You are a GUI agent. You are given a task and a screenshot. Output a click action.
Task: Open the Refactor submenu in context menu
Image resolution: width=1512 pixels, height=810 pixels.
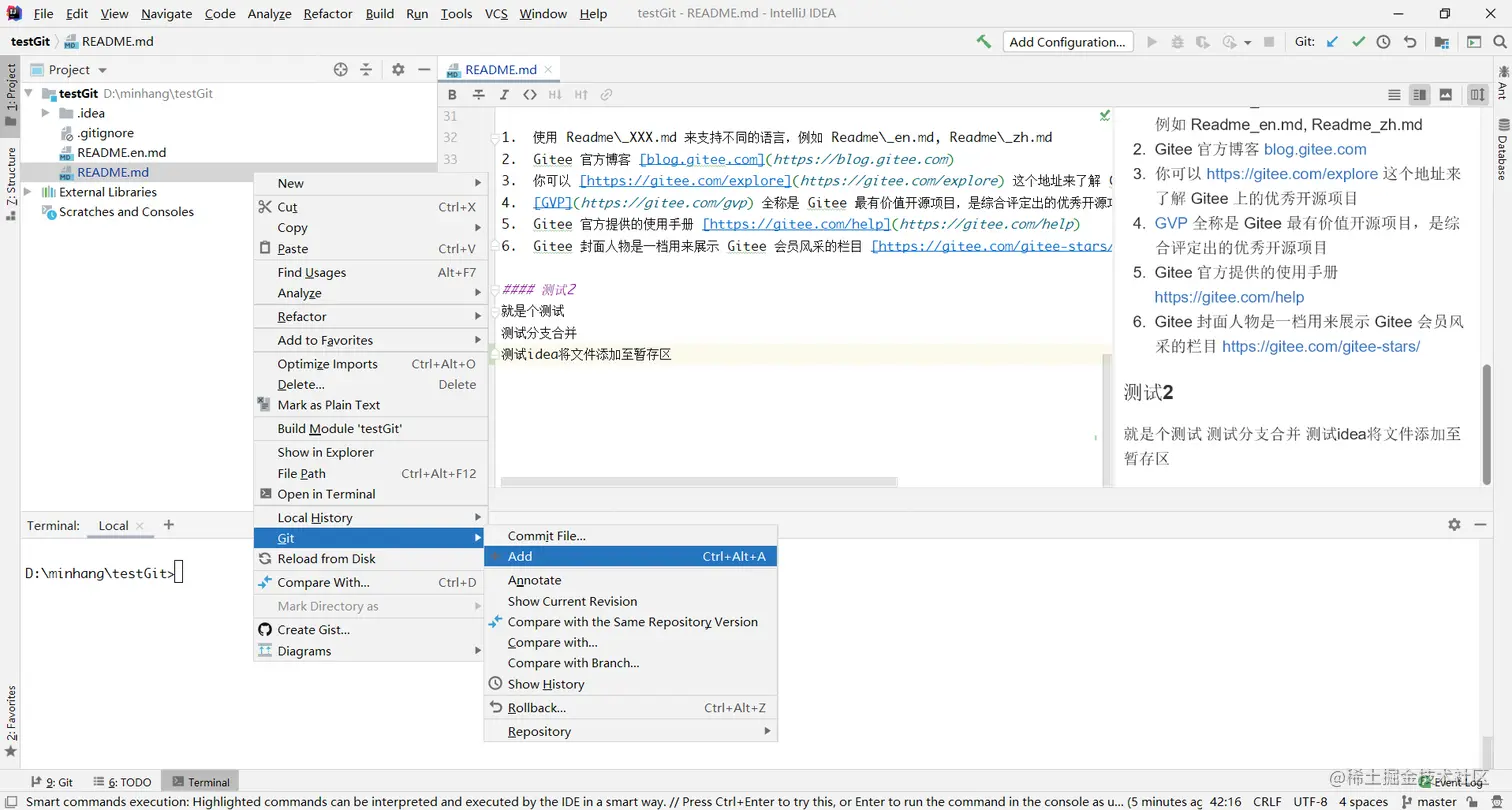point(371,316)
